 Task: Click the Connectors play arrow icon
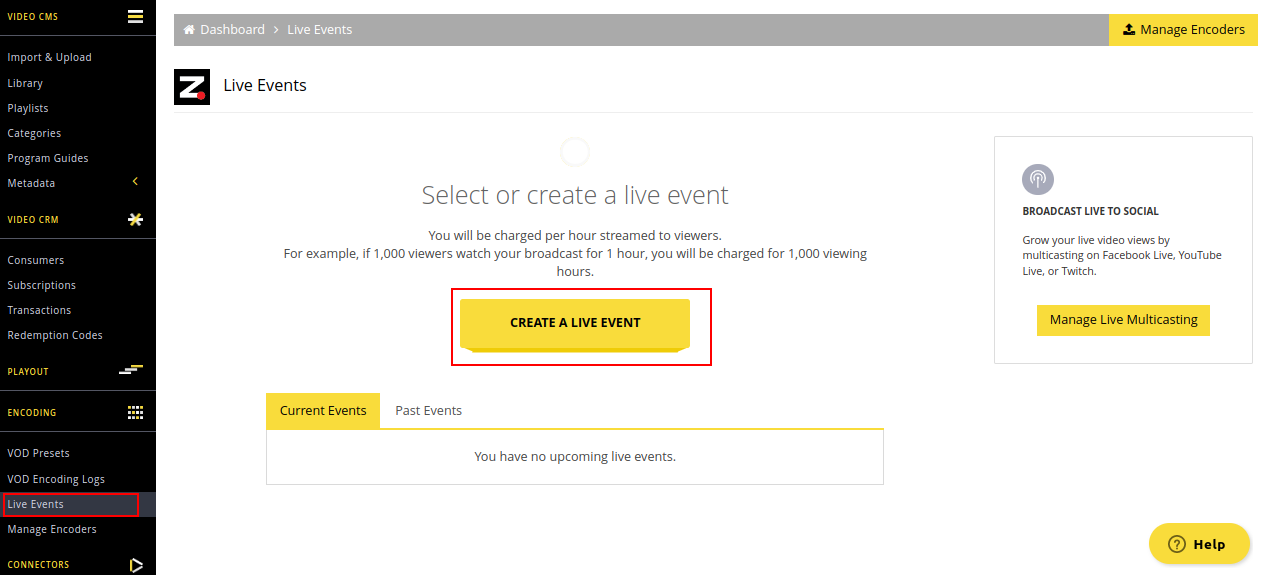[136, 565]
